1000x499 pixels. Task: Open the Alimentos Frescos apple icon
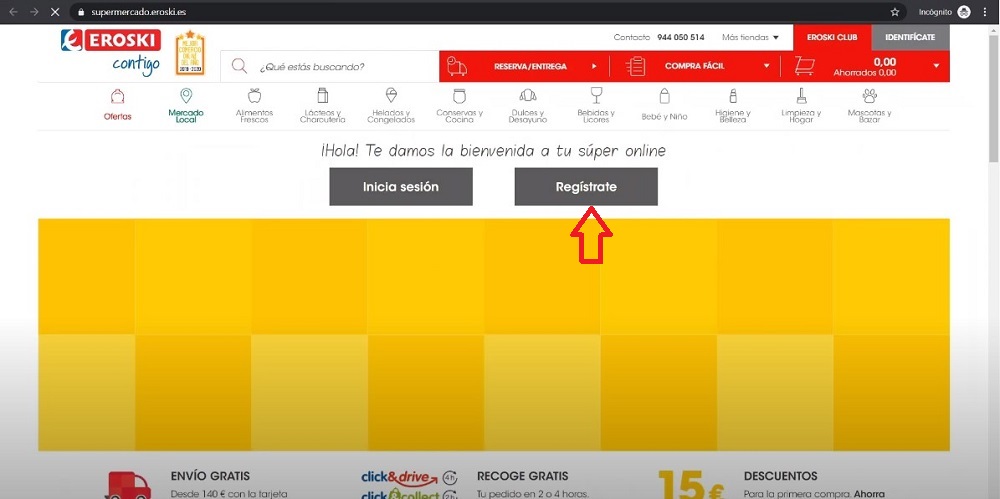(254, 96)
